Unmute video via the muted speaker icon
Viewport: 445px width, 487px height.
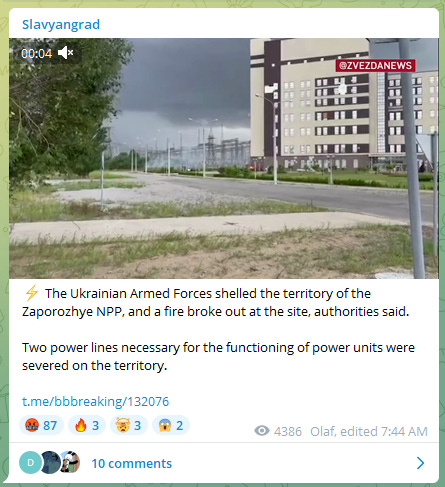point(65,53)
